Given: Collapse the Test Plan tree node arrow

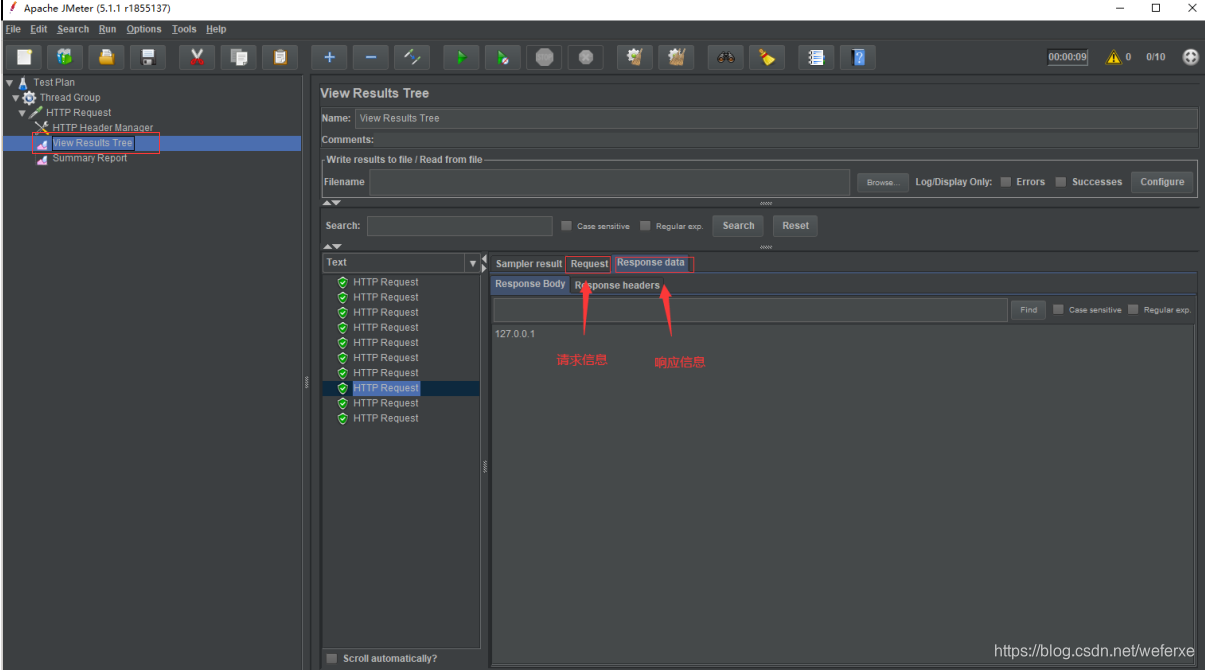Looking at the screenshot, I should pyautogui.click(x=9, y=83).
